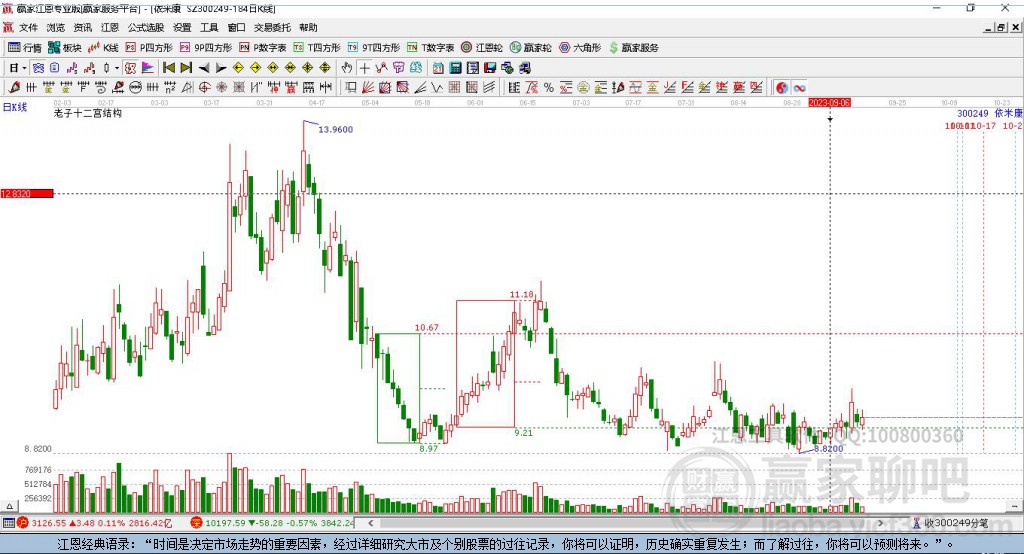
Task: Expand the candlestick style dropdown arrow
Action: point(117,67)
